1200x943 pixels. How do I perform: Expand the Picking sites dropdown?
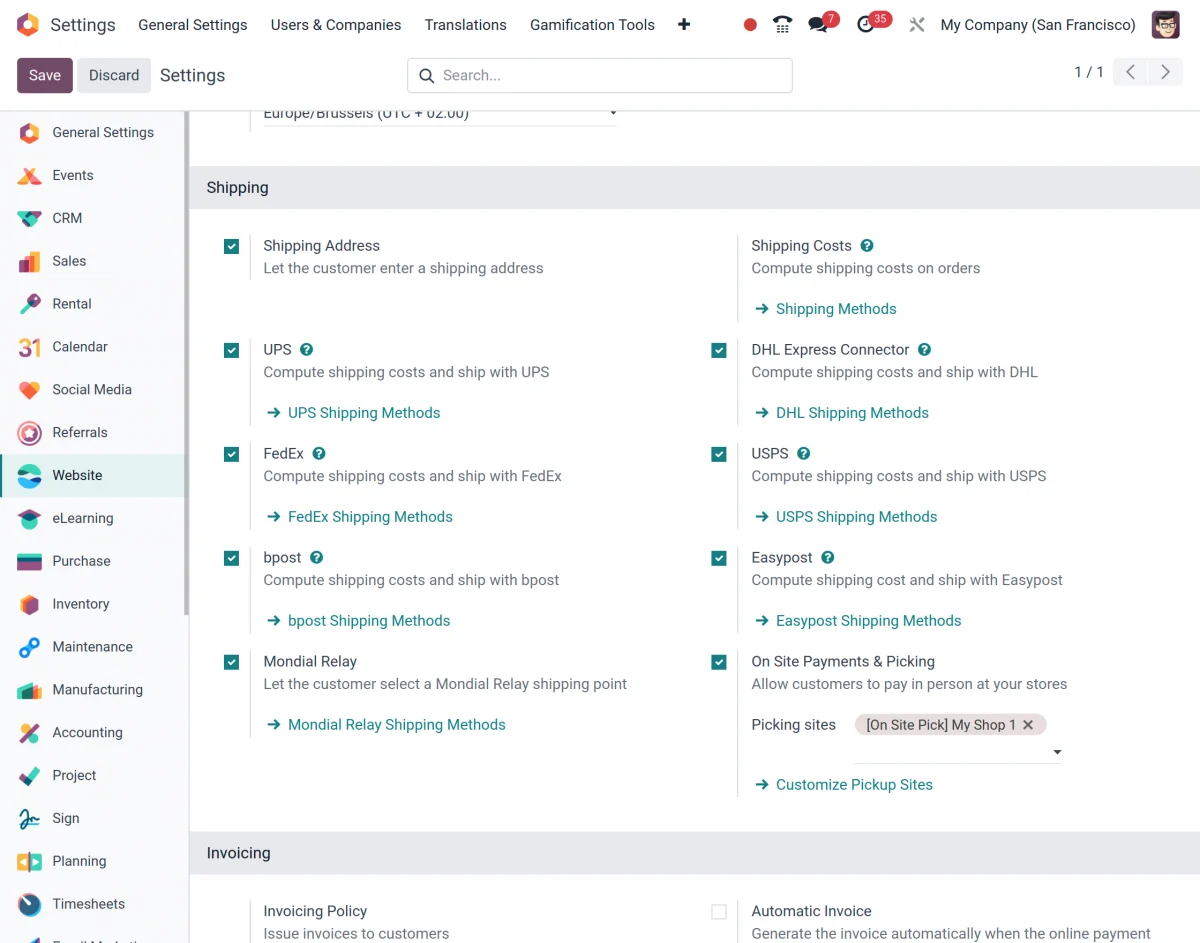point(1056,752)
